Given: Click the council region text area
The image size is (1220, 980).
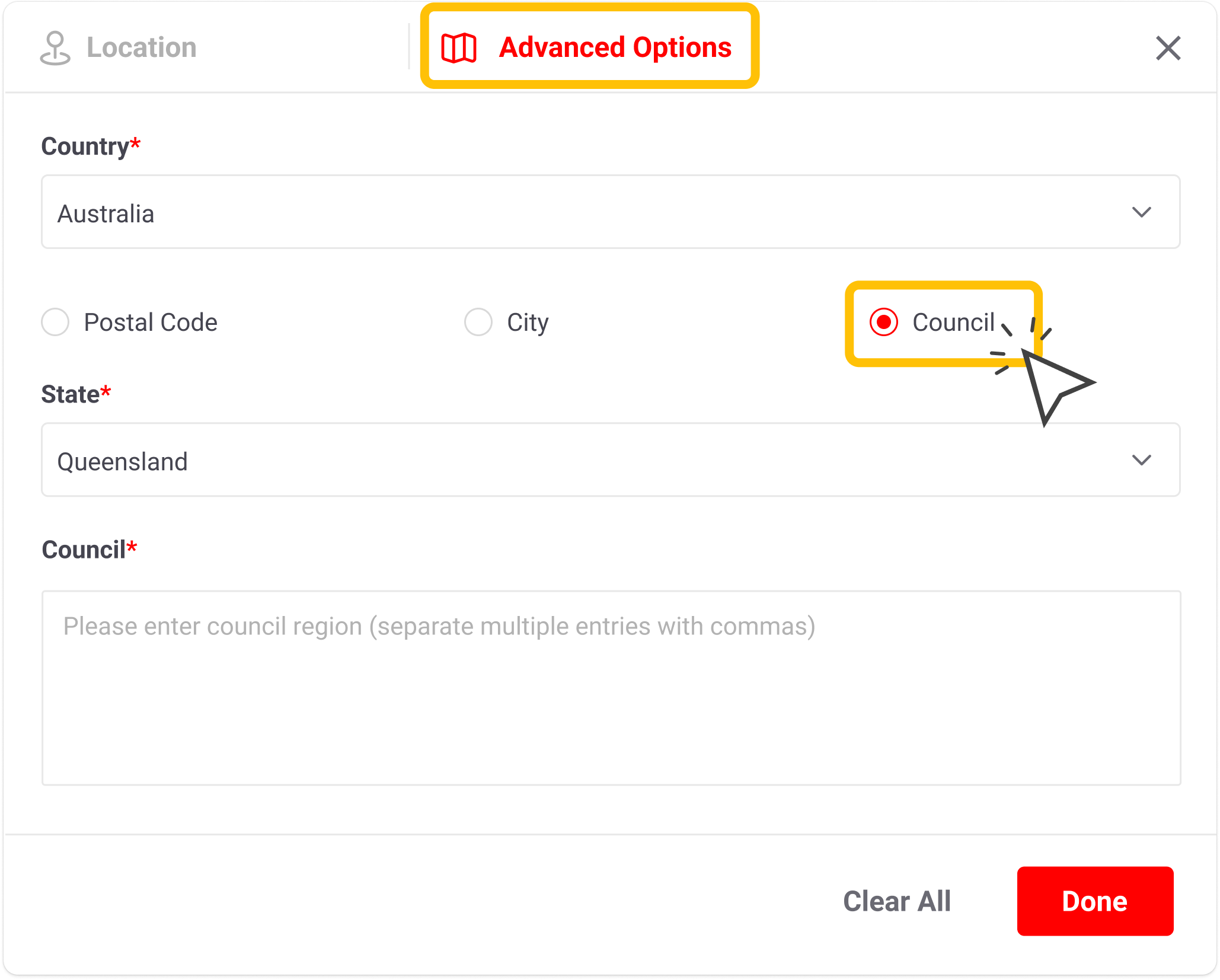Looking at the screenshot, I should tap(611, 688).
